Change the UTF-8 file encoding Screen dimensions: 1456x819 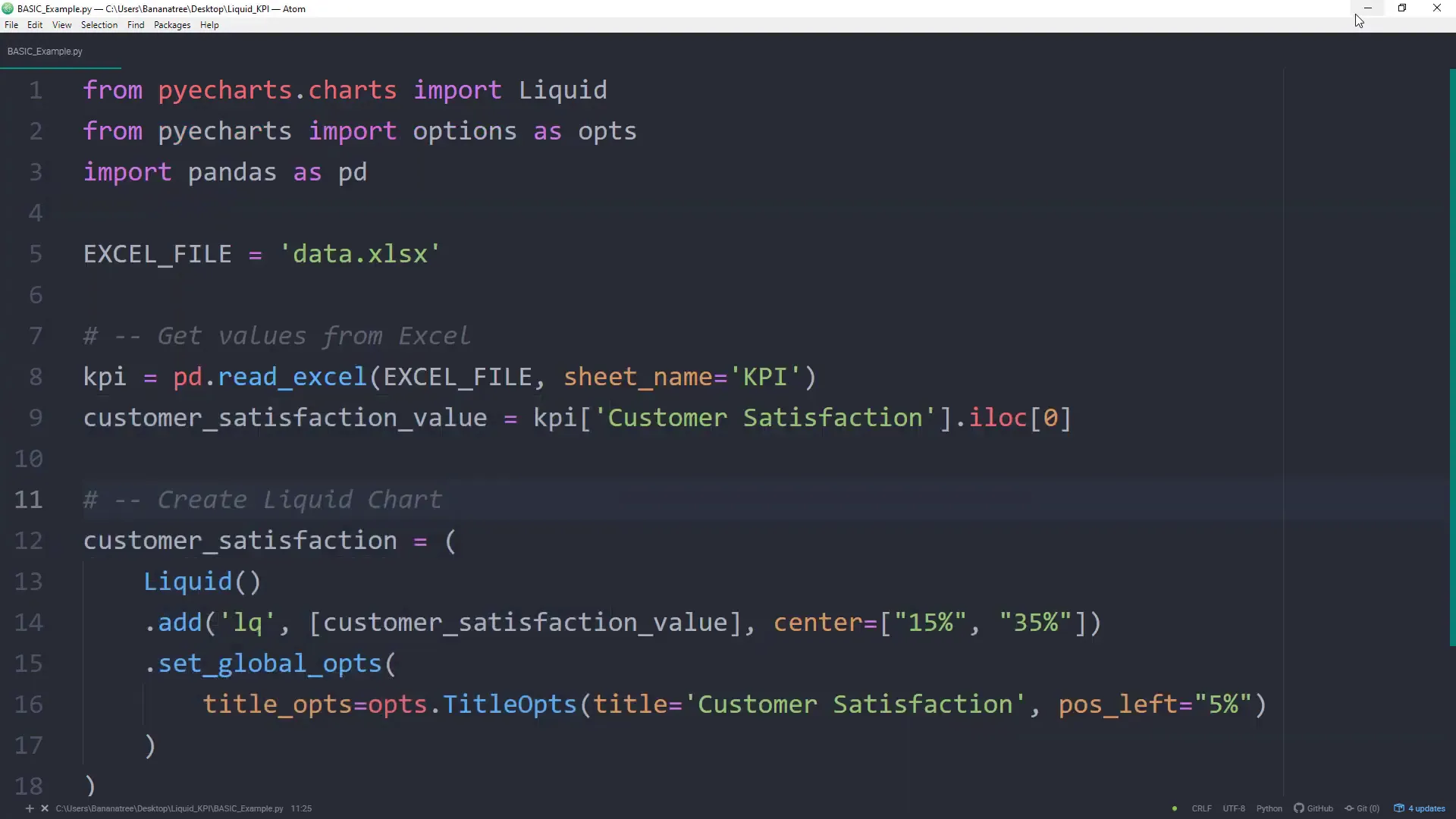coord(1234,808)
